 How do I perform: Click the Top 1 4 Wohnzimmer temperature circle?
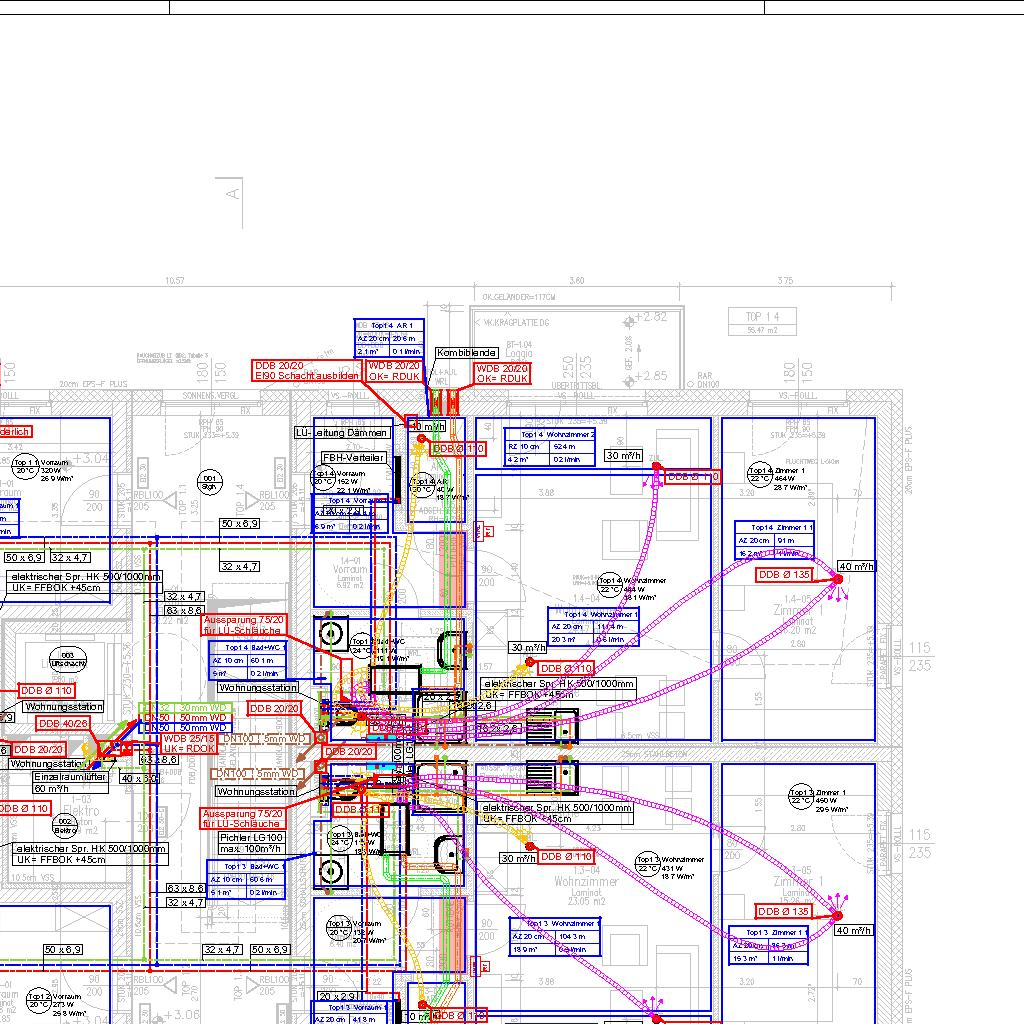[609, 584]
